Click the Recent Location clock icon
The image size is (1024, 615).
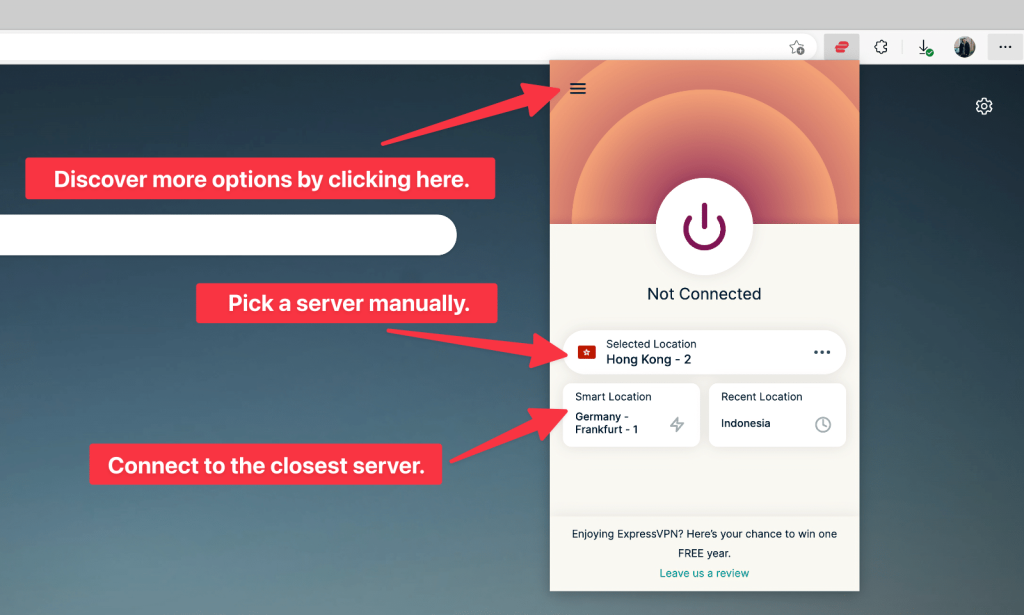[x=823, y=424]
